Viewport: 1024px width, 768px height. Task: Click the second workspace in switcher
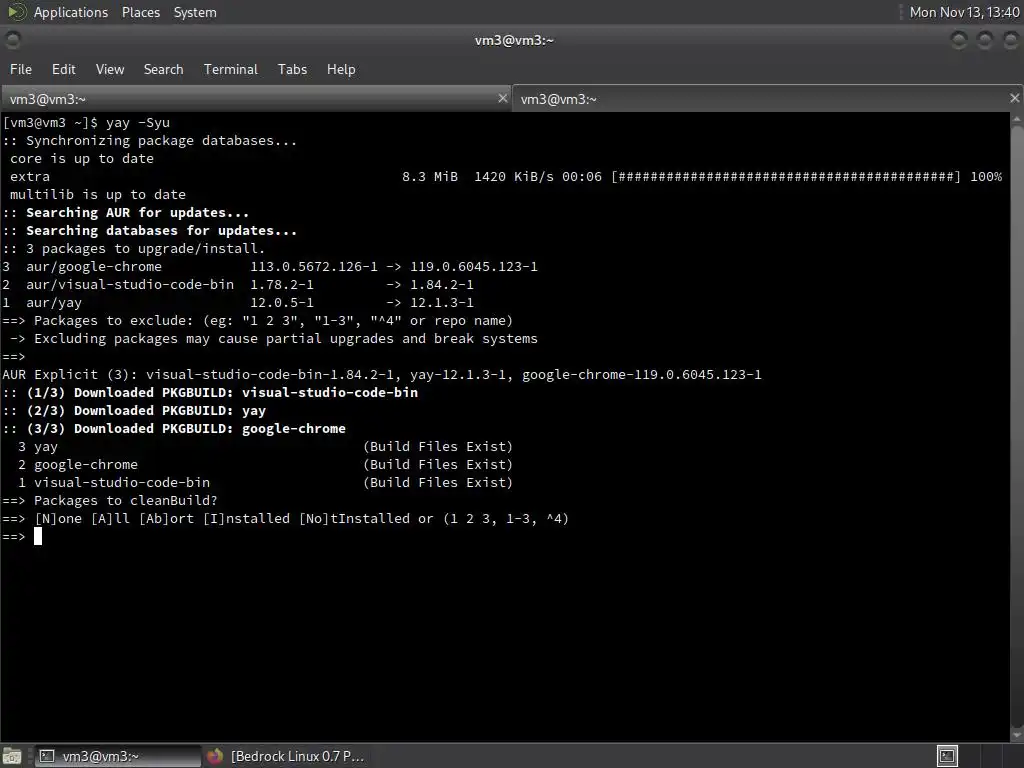(x=970, y=756)
